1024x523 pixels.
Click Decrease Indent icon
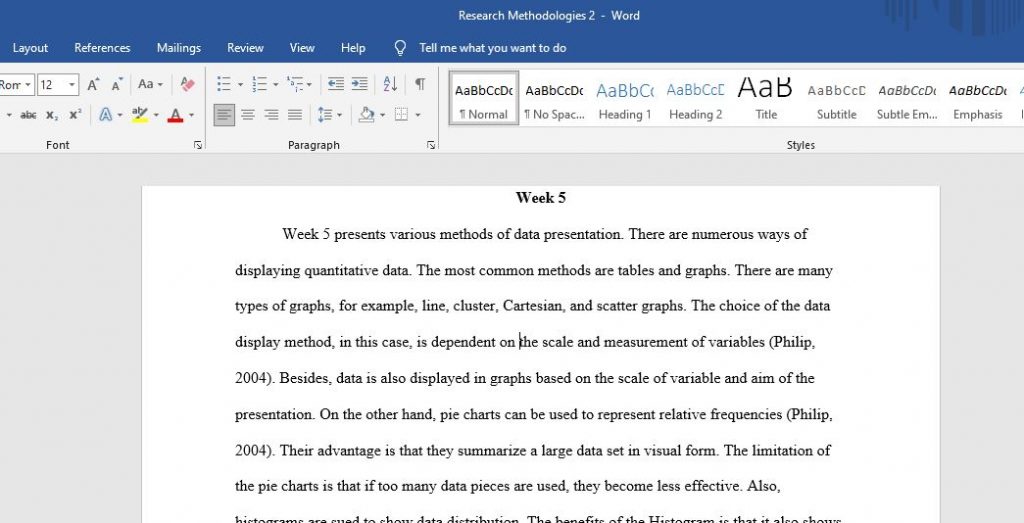point(336,84)
